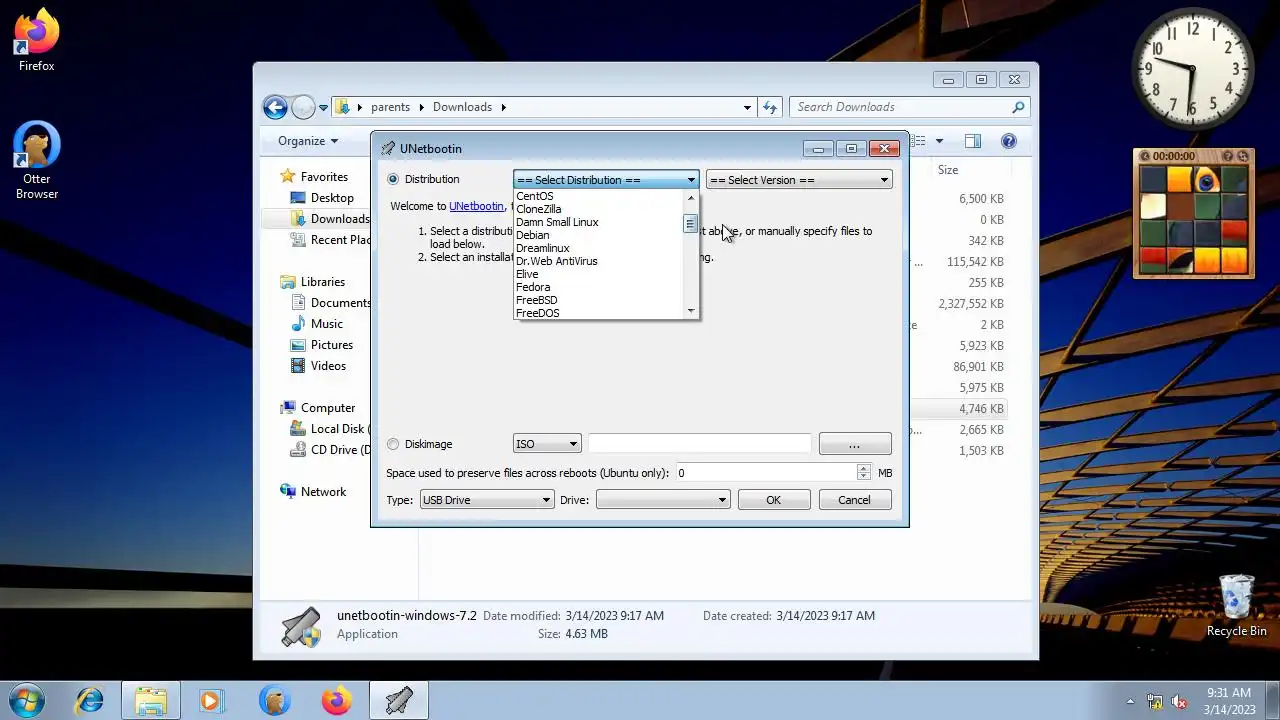Click the network tray icon
The width and height of the screenshot is (1280, 720).
tap(1155, 702)
